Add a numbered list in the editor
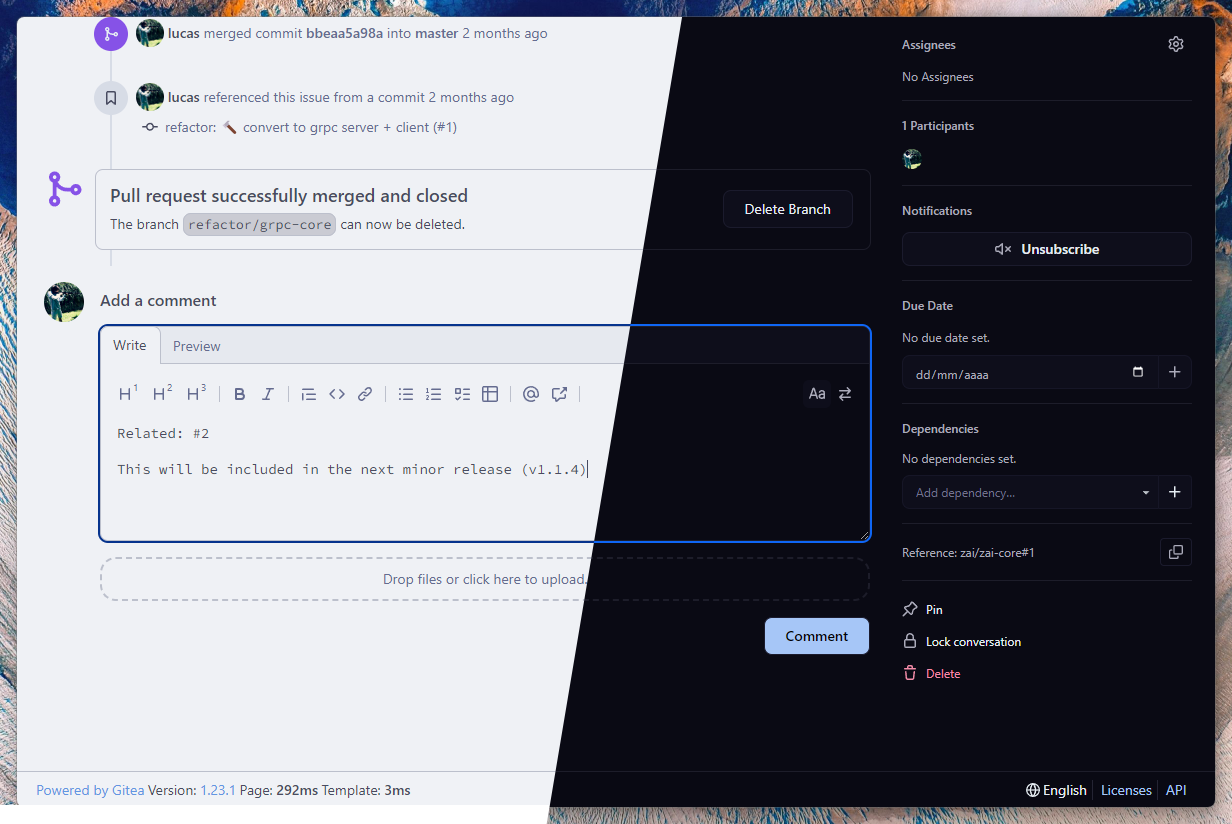This screenshot has height=824, width=1232. 433,394
